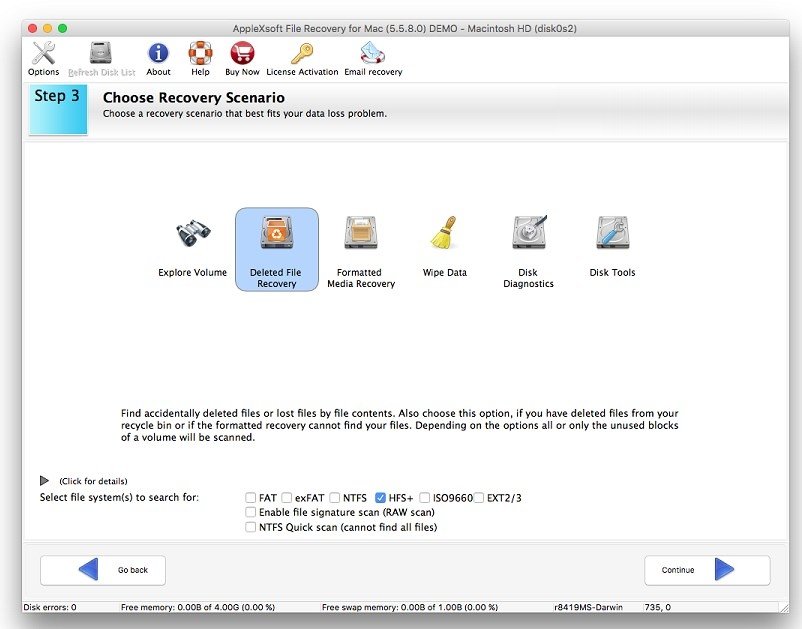The width and height of the screenshot is (802, 629).
Task: Enable the ISO9660 file system checkbox
Action: tap(425, 498)
